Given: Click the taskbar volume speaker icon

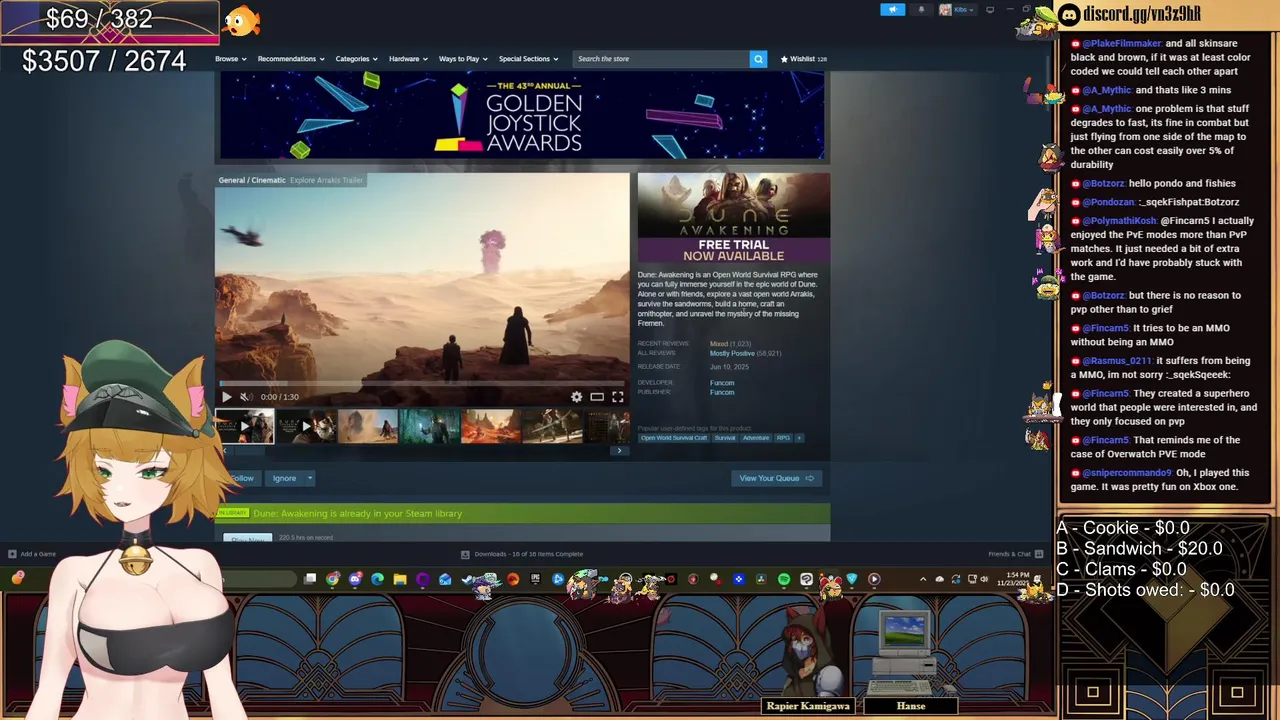Looking at the screenshot, I should [983, 579].
